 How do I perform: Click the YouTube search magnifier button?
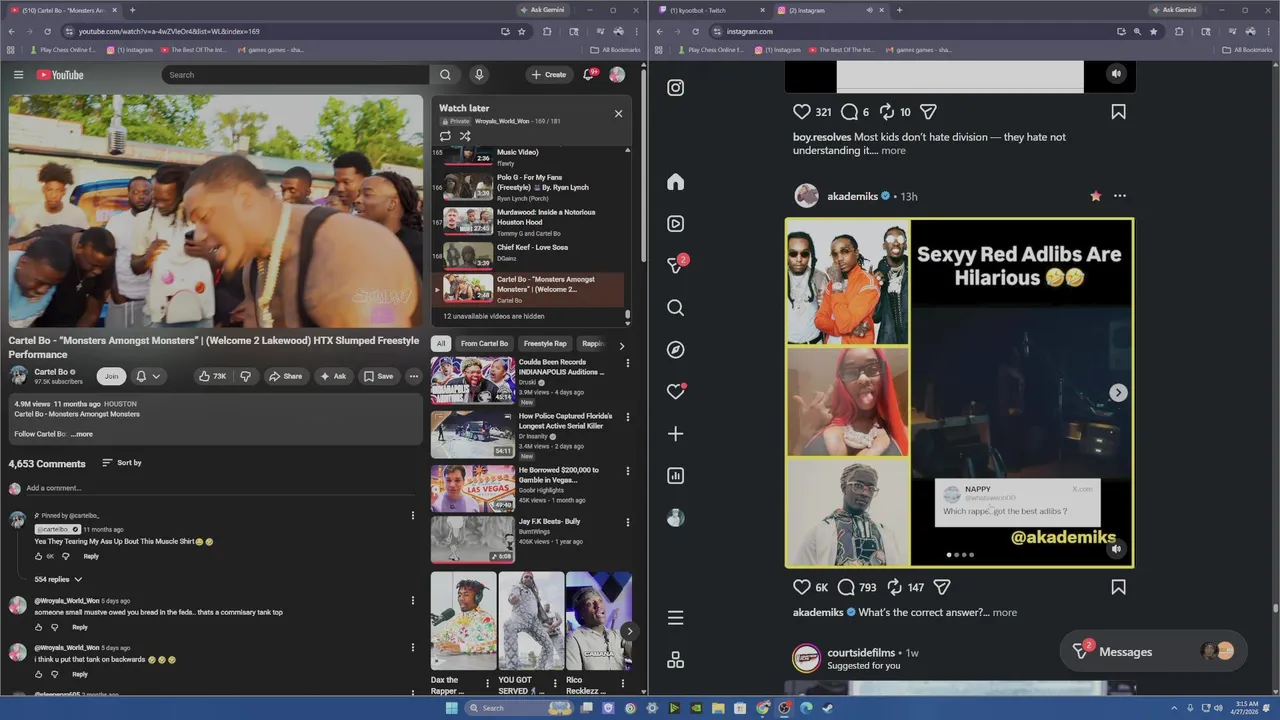pos(445,75)
